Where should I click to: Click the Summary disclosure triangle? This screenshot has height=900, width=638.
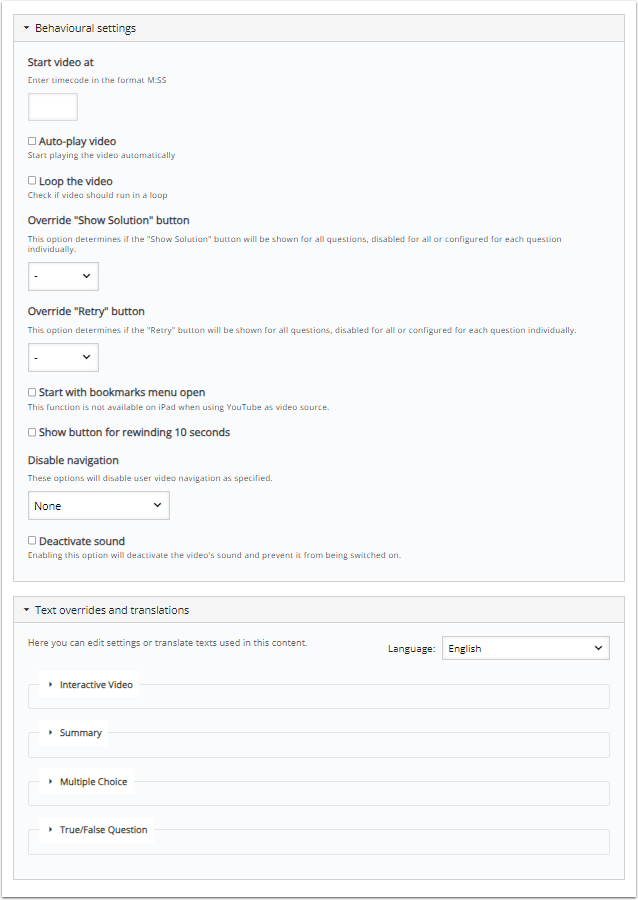(x=51, y=733)
